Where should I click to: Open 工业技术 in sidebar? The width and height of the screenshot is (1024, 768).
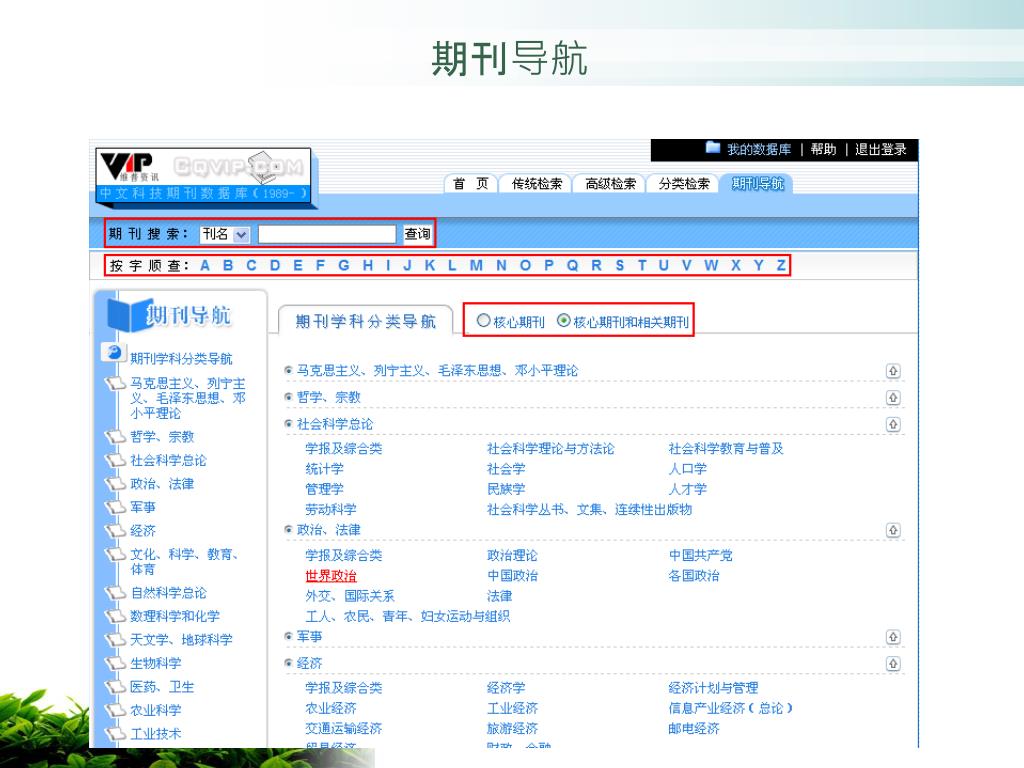[x=155, y=734]
